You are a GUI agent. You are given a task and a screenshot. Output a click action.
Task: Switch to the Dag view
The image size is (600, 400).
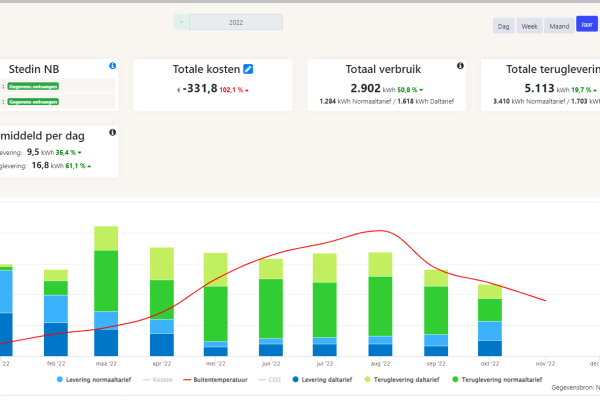click(x=504, y=26)
